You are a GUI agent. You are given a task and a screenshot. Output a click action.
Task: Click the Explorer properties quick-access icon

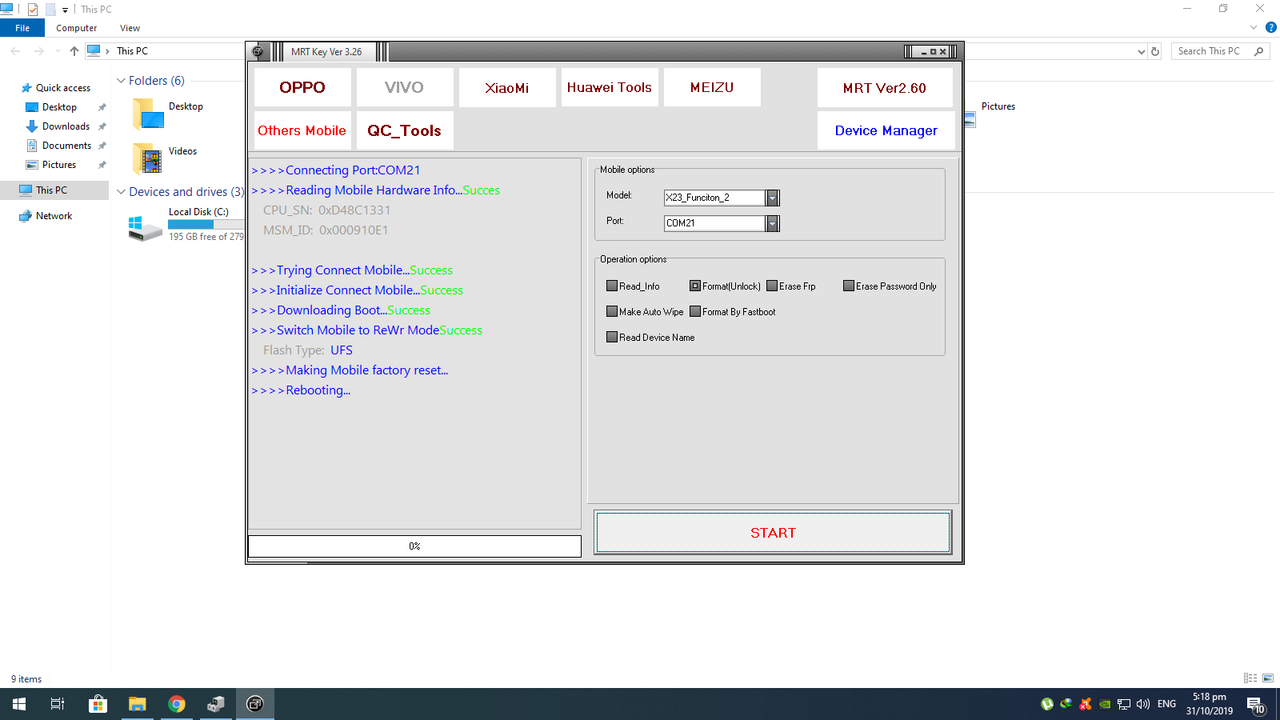click(x=32, y=9)
